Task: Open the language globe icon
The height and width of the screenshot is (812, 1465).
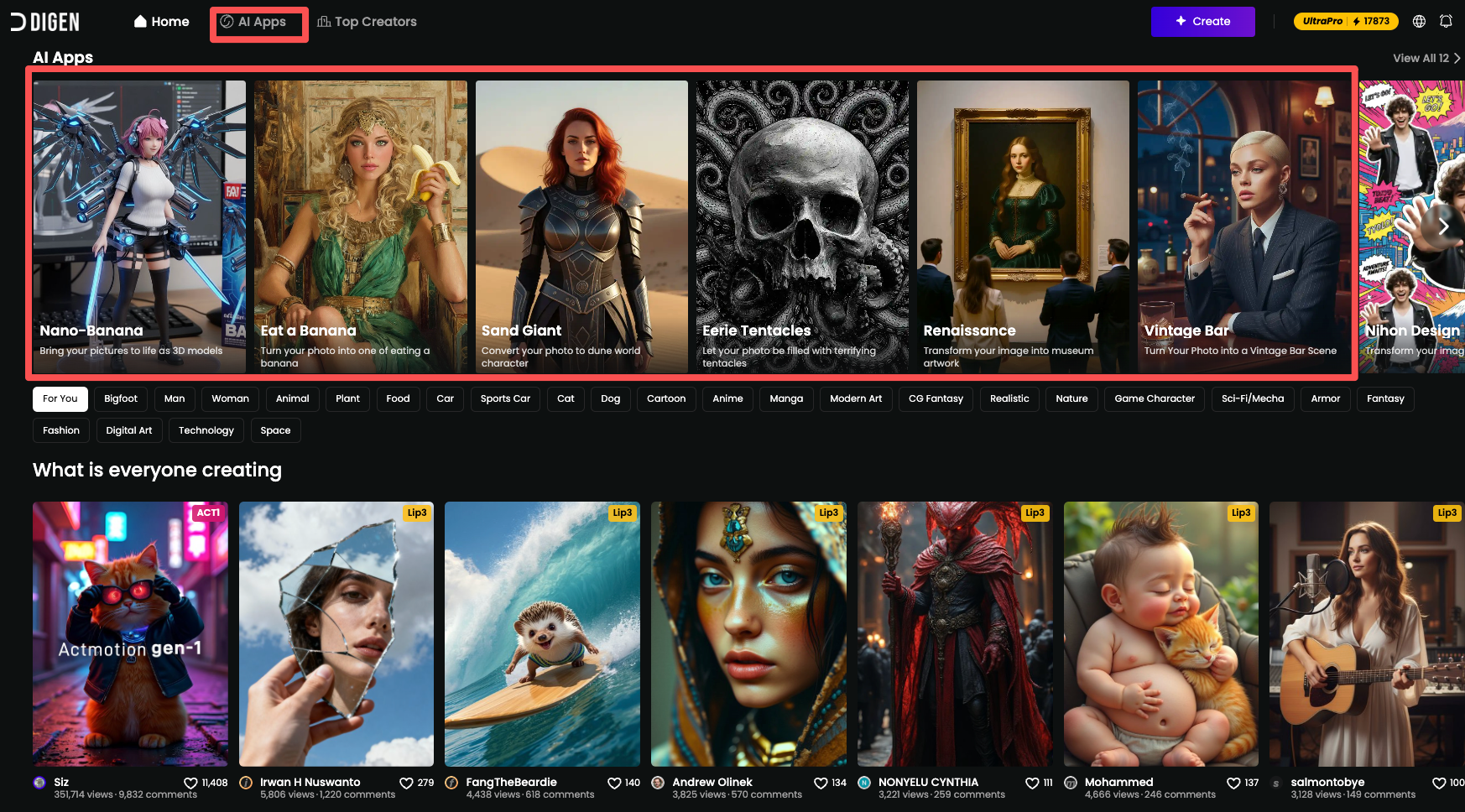Action: [x=1419, y=22]
